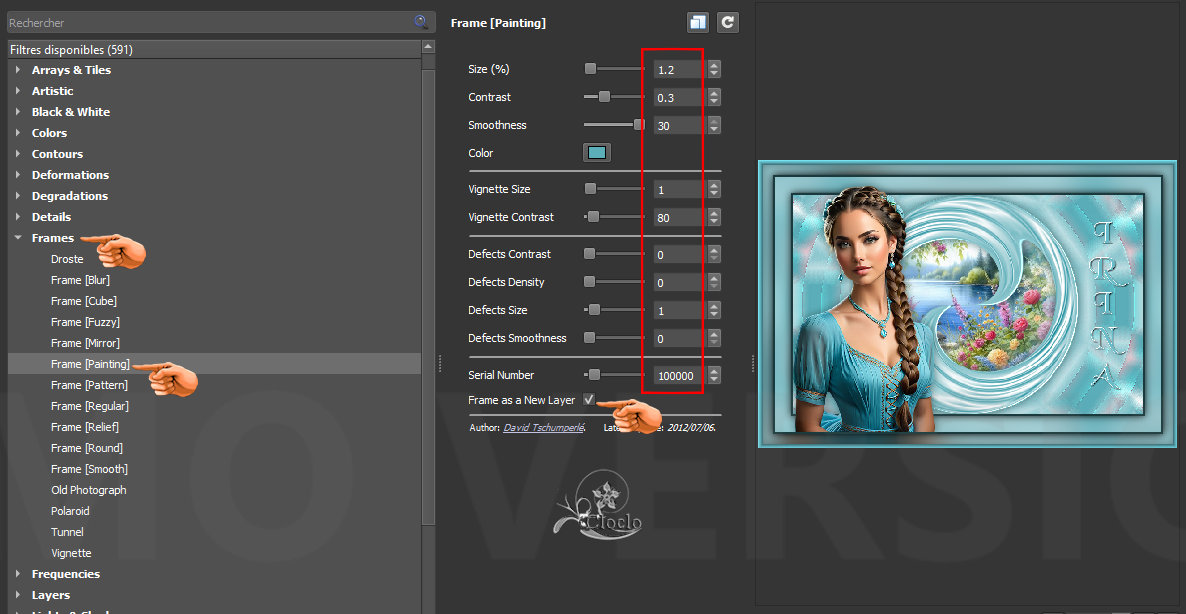Reset Frame Painting parameters to defaults
The width and height of the screenshot is (1186, 614).
(728, 23)
